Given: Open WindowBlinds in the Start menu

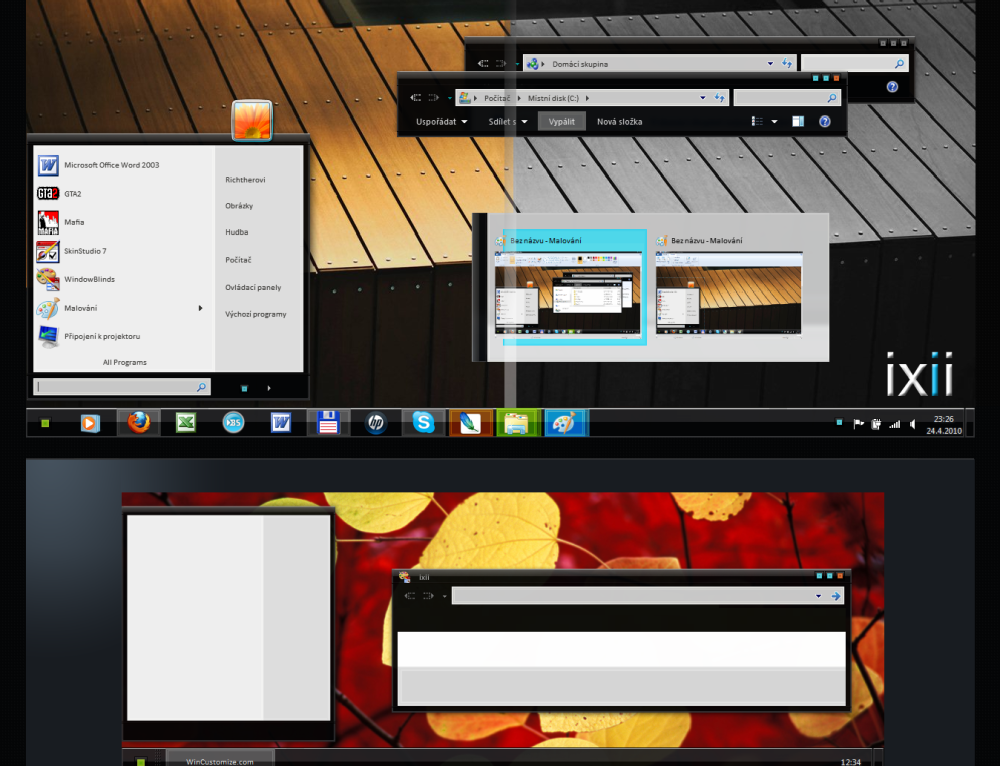Looking at the screenshot, I should (89, 279).
